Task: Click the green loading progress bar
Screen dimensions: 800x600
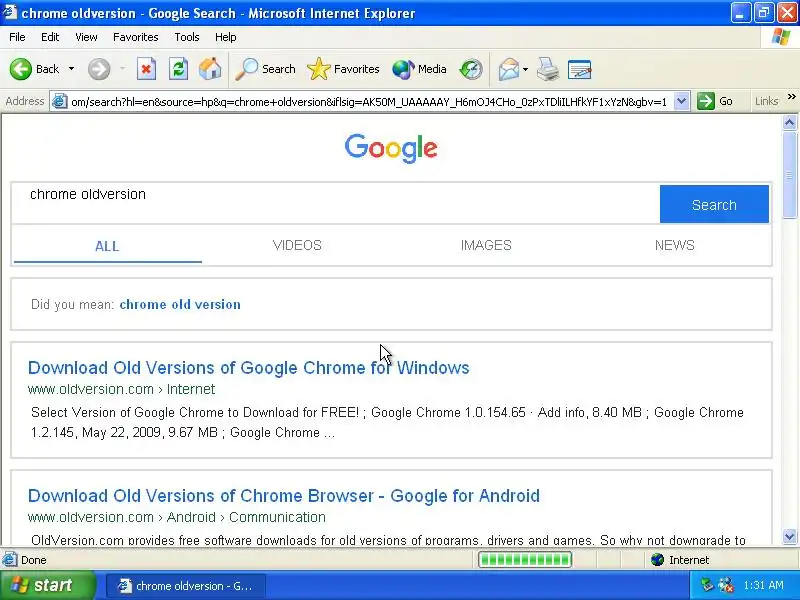Action: tap(525, 560)
